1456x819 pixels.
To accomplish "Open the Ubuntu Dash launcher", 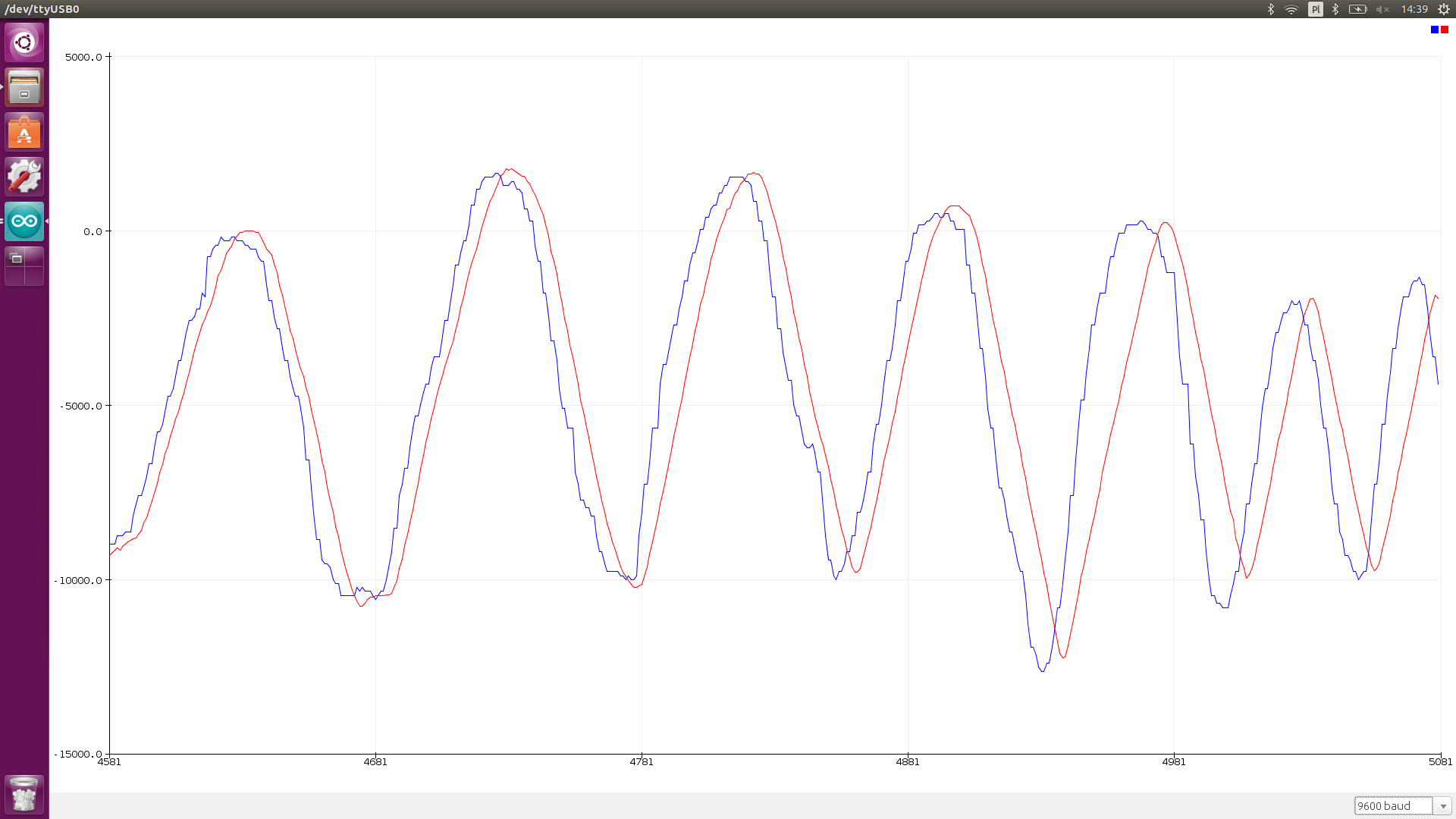I will click(x=24, y=42).
